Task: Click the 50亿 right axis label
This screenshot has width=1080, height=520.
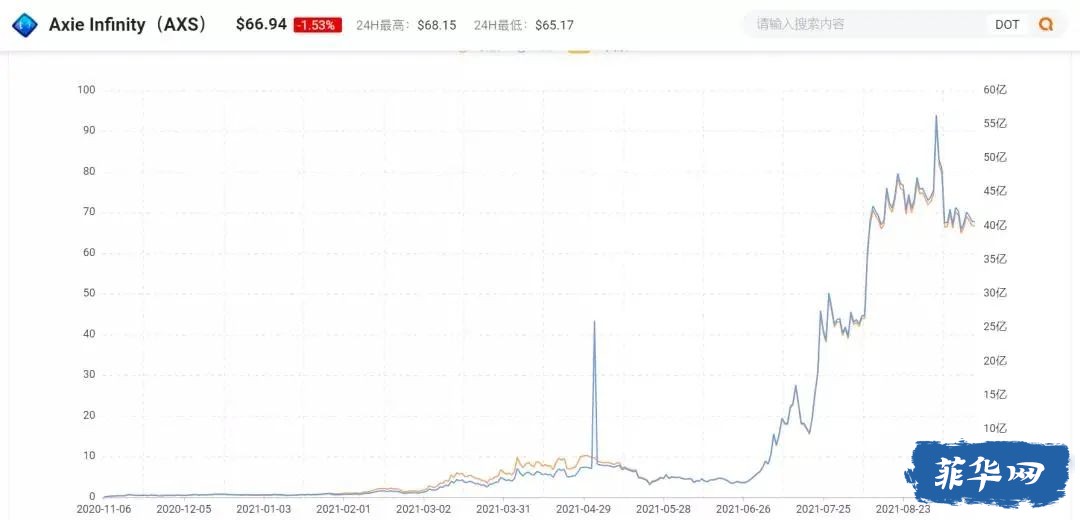Action: click(x=996, y=158)
